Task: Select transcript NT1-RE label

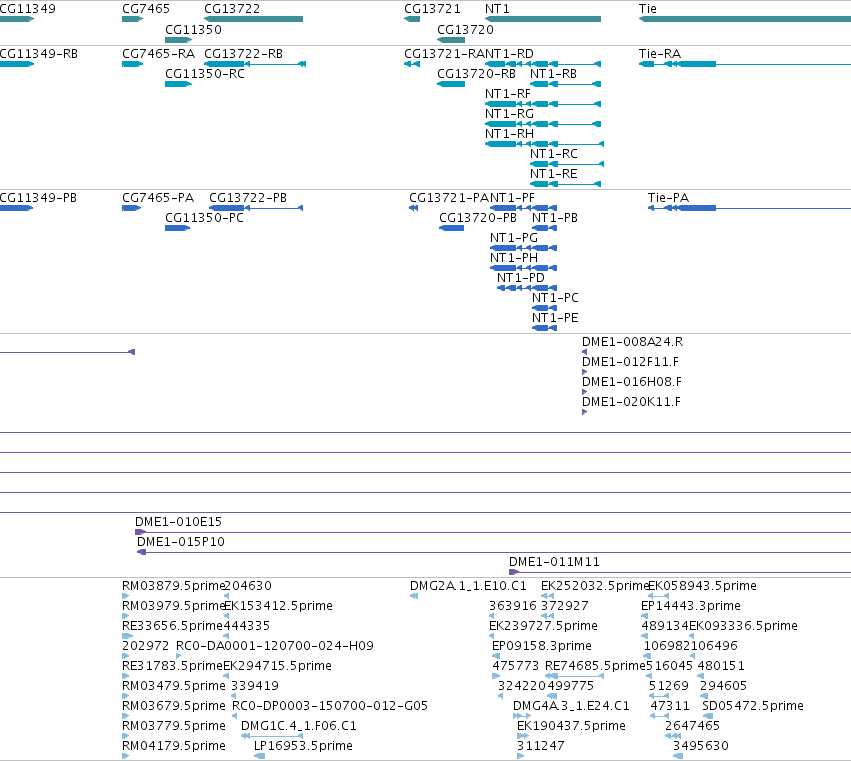Action: (x=554, y=174)
